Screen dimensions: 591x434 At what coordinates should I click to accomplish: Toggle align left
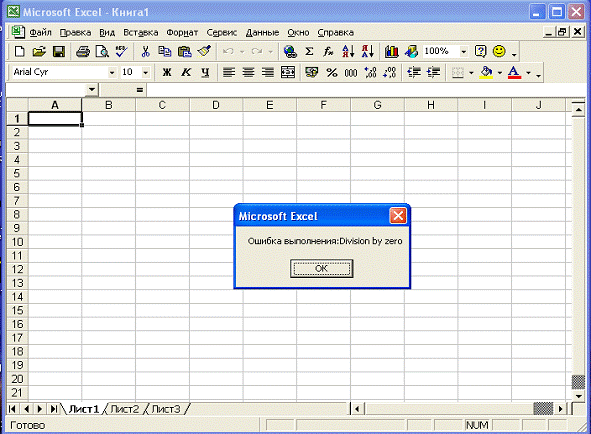point(229,72)
